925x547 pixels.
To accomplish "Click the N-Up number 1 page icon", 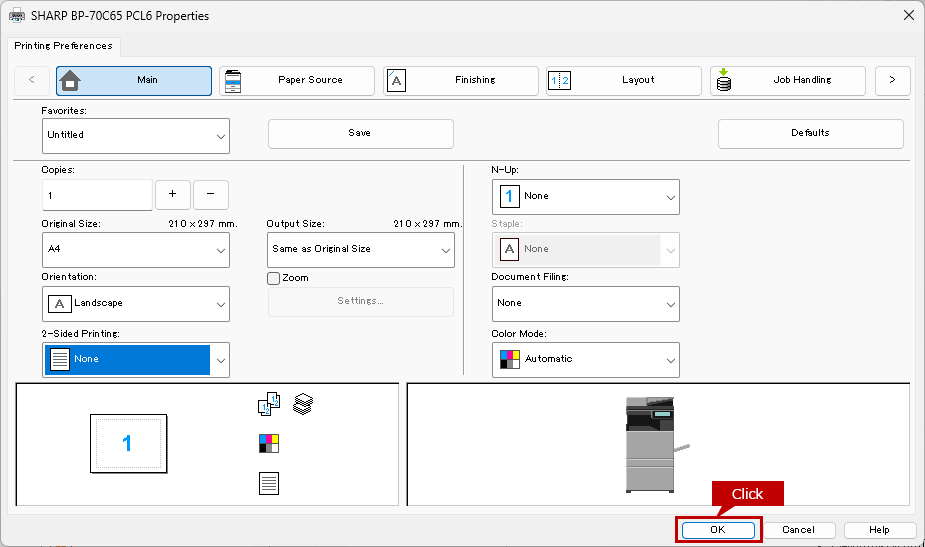I will [x=510, y=196].
